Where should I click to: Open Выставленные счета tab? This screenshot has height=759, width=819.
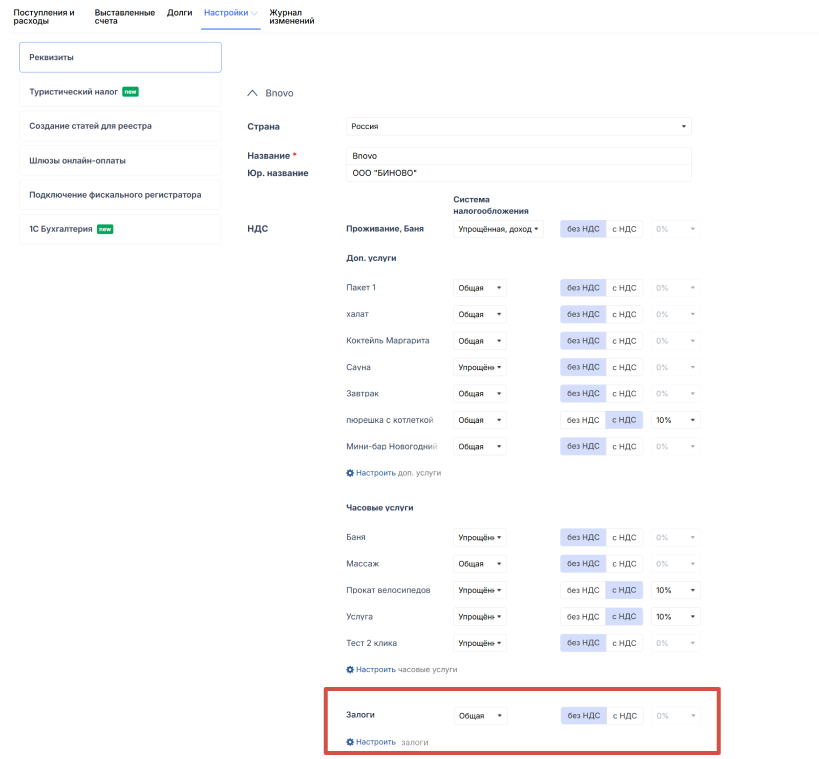pyautogui.click(x=124, y=16)
